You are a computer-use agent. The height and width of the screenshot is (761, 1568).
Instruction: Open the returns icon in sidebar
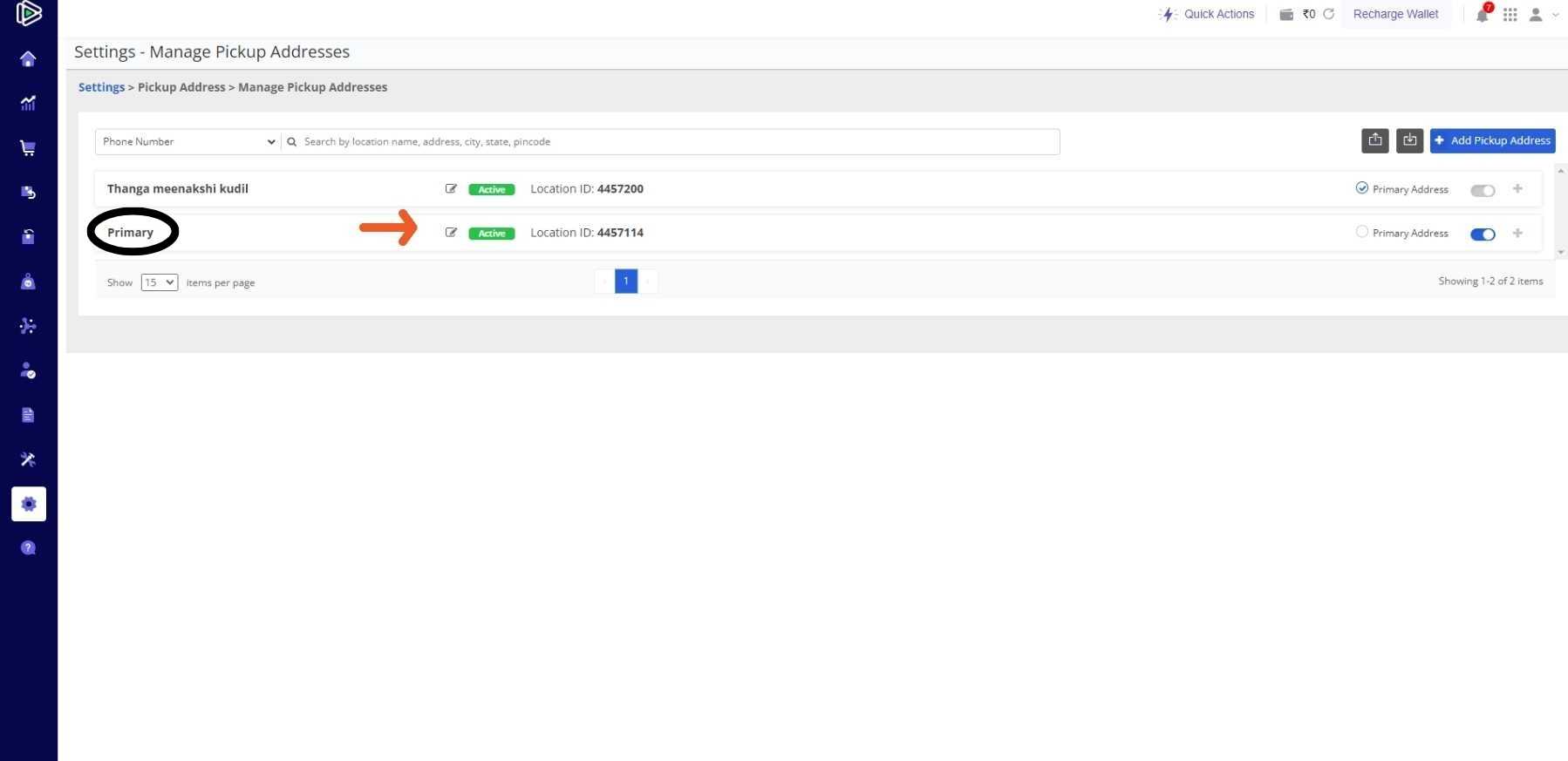[x=28, y=192]
